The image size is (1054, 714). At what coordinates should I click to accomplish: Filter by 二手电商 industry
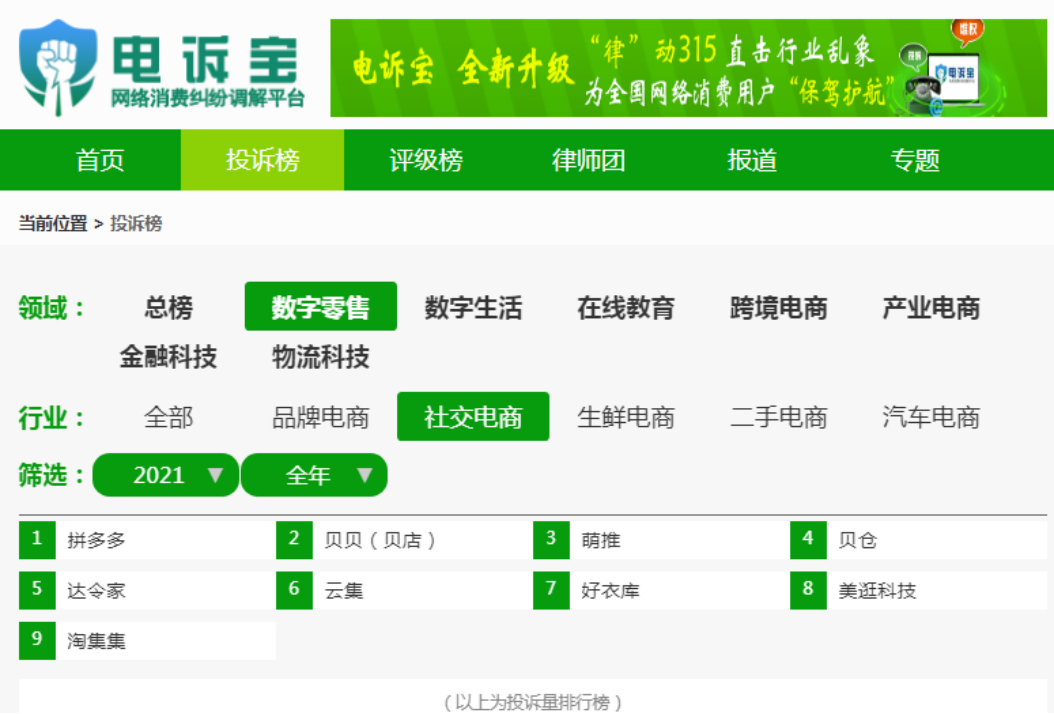778,417
